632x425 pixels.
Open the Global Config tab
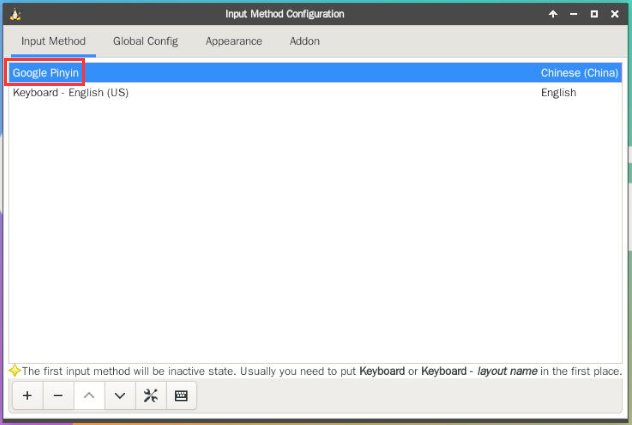pos(146,41)
